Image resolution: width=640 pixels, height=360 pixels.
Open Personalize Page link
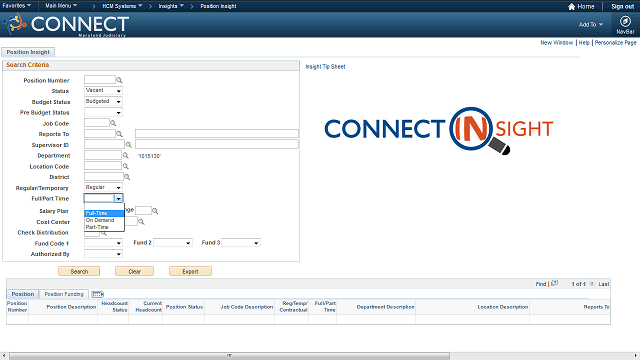click(616, 42)
